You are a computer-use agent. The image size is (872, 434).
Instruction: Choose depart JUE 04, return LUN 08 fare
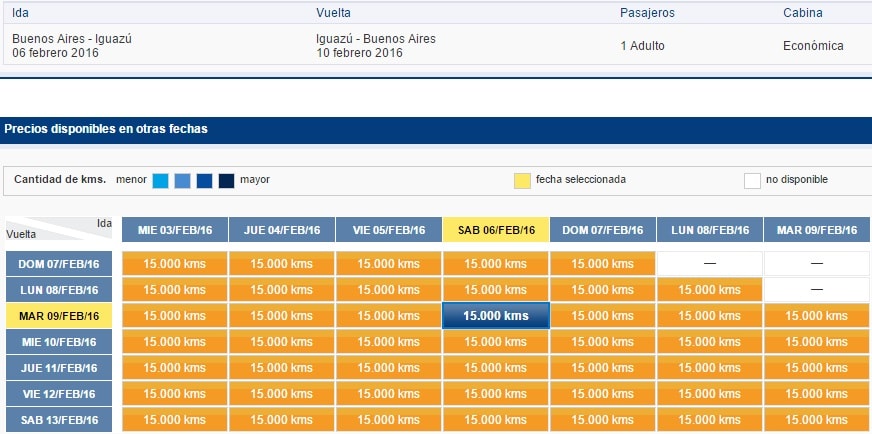[x=282, y=290]
